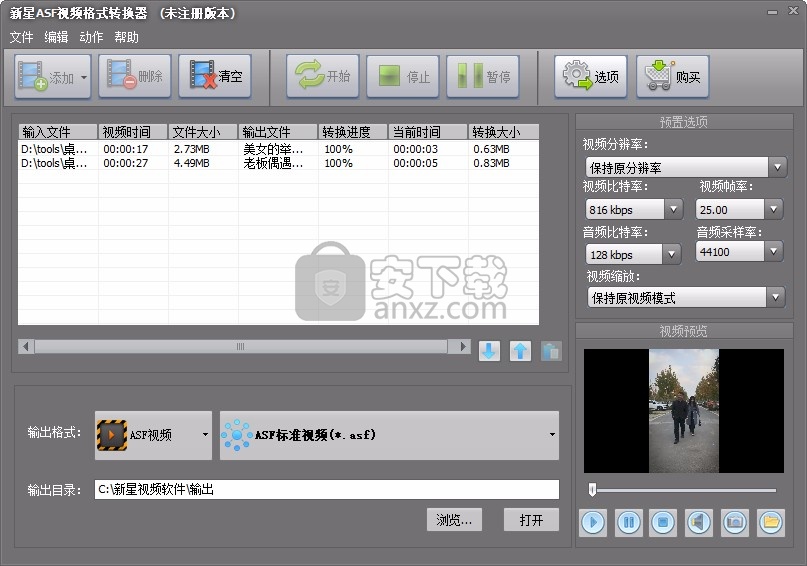
Task: Click the 视频时间 column header
Action: [x=133, y=132]
